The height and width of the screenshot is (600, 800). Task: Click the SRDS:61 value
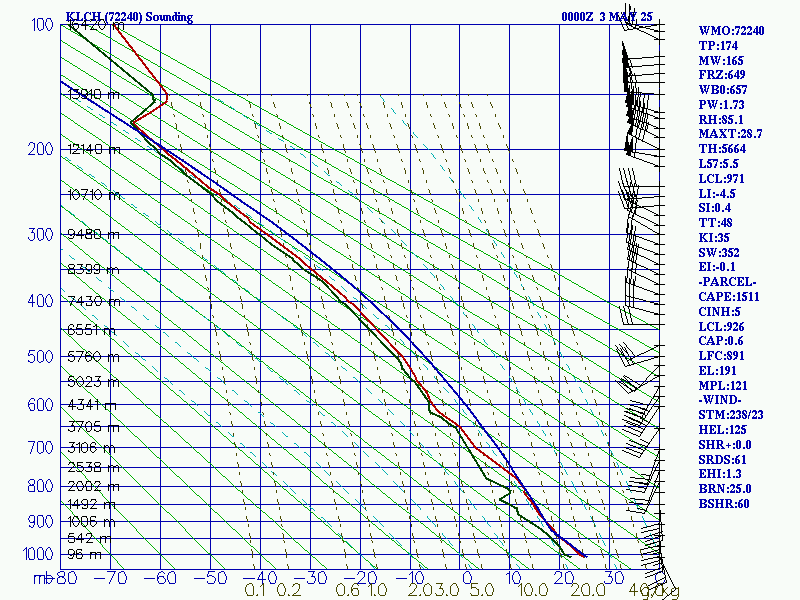click(722, 460)
